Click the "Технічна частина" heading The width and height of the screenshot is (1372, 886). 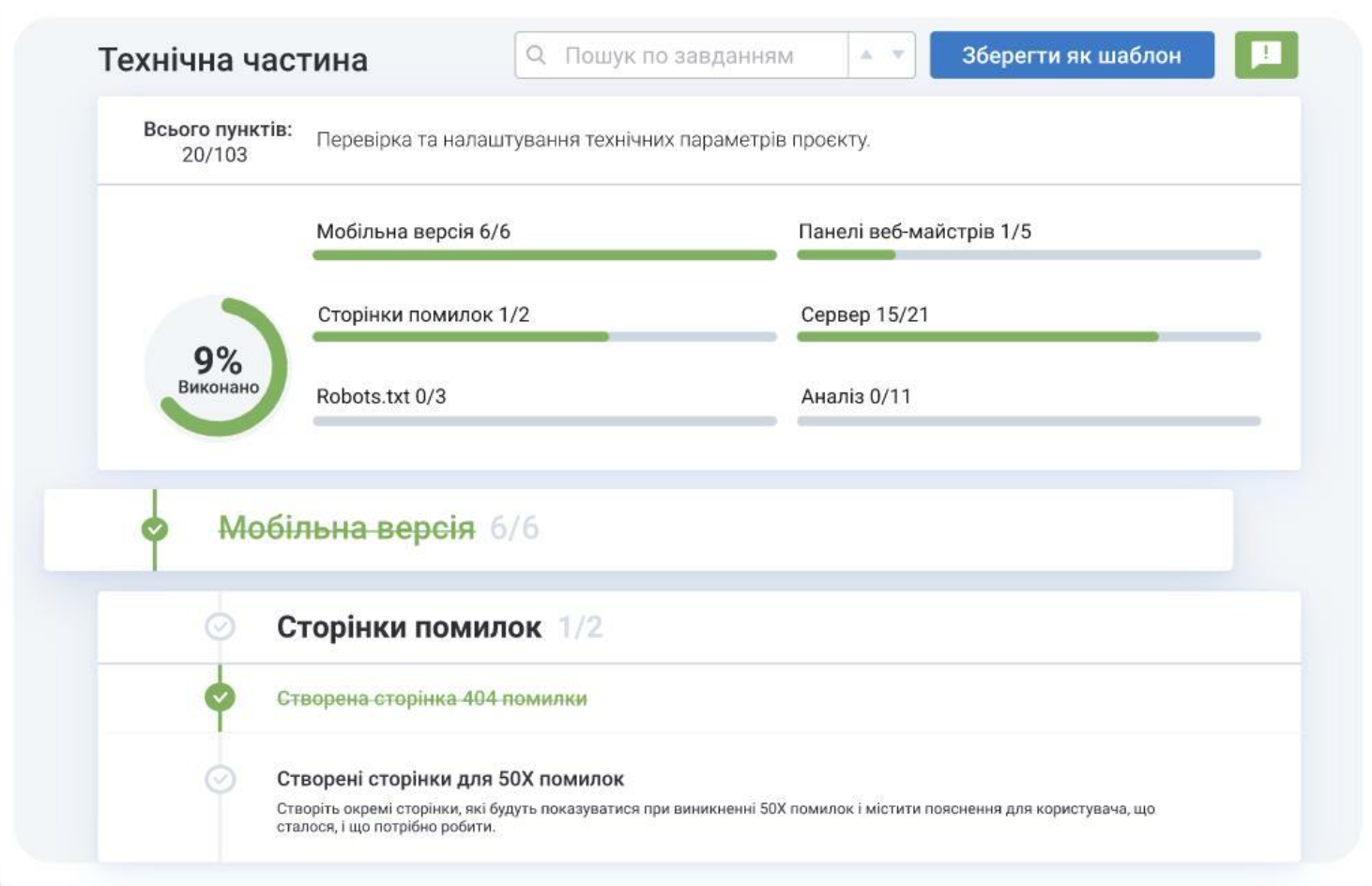tap(233, 59)
